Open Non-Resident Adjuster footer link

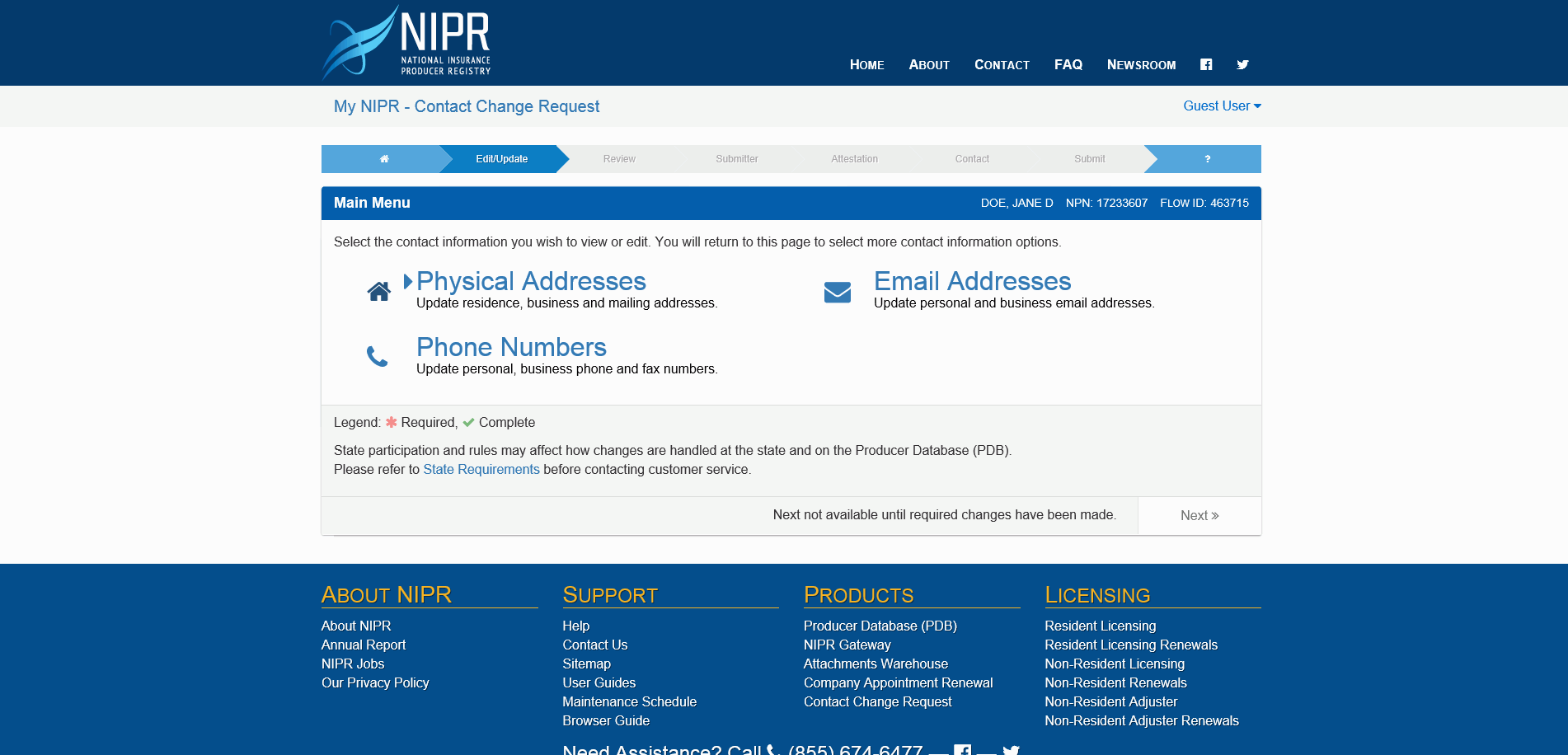[x=1110, y=701]
